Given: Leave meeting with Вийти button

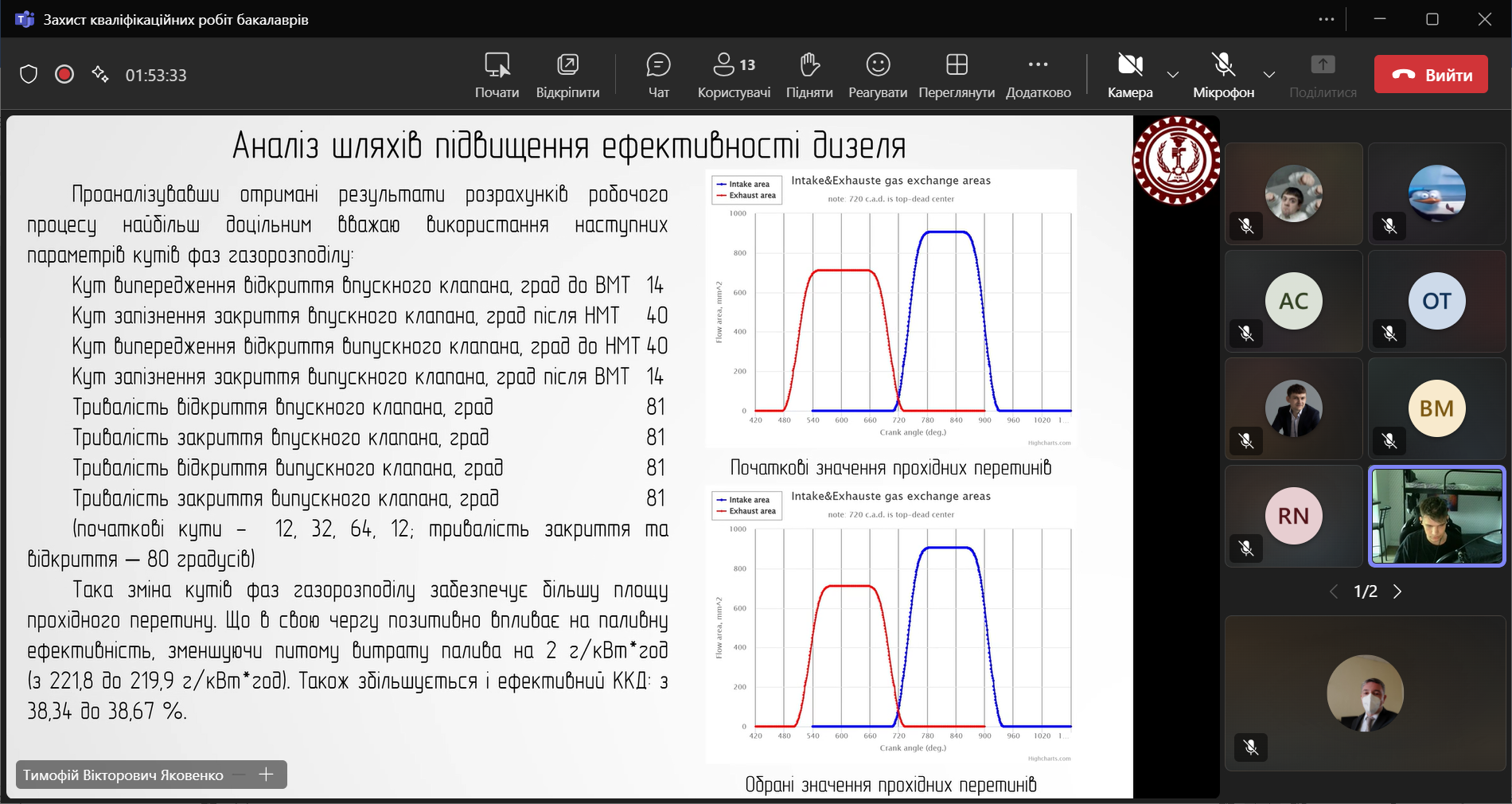Looking at the screenshot, I should click(x=1431, y=75).
